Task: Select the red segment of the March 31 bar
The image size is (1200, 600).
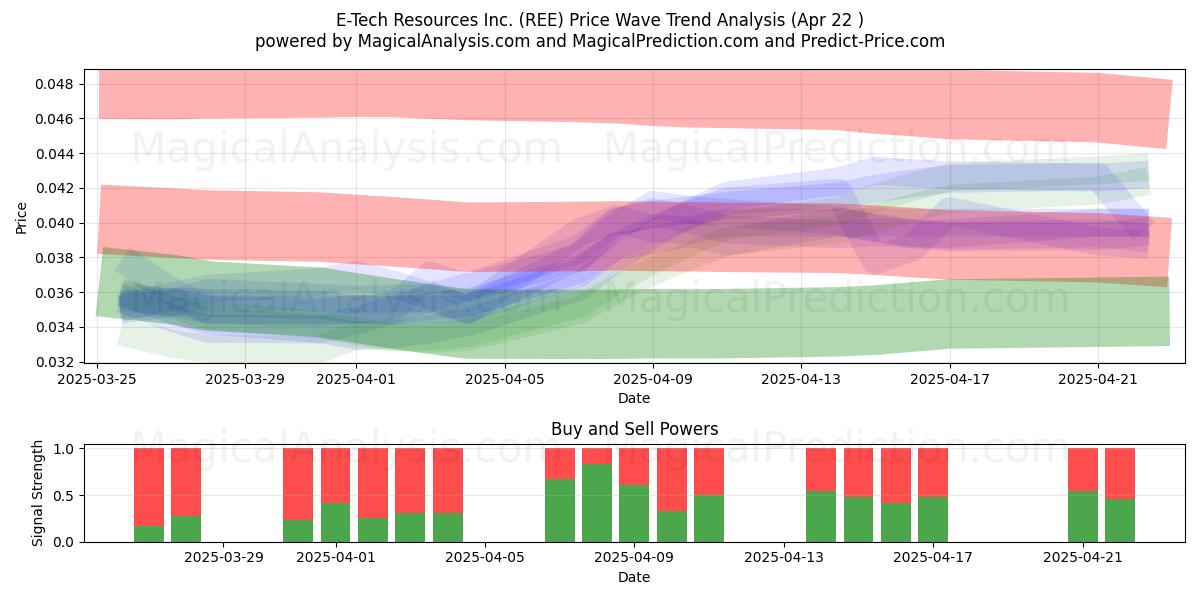Action: click(x=298, y=484)
